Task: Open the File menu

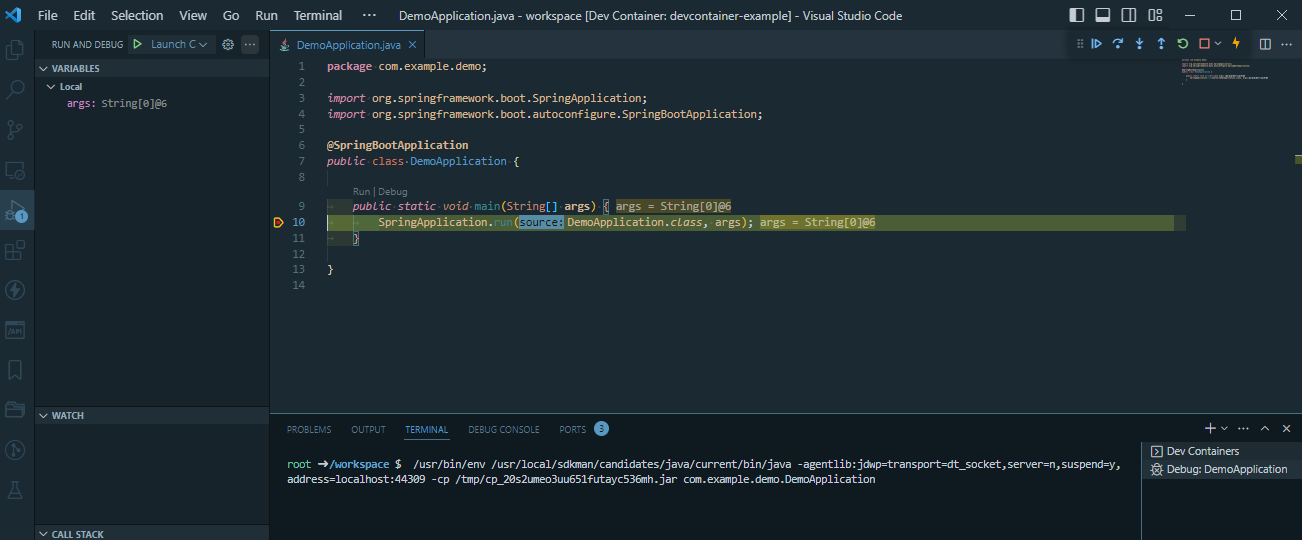Action: click(47, 15)
